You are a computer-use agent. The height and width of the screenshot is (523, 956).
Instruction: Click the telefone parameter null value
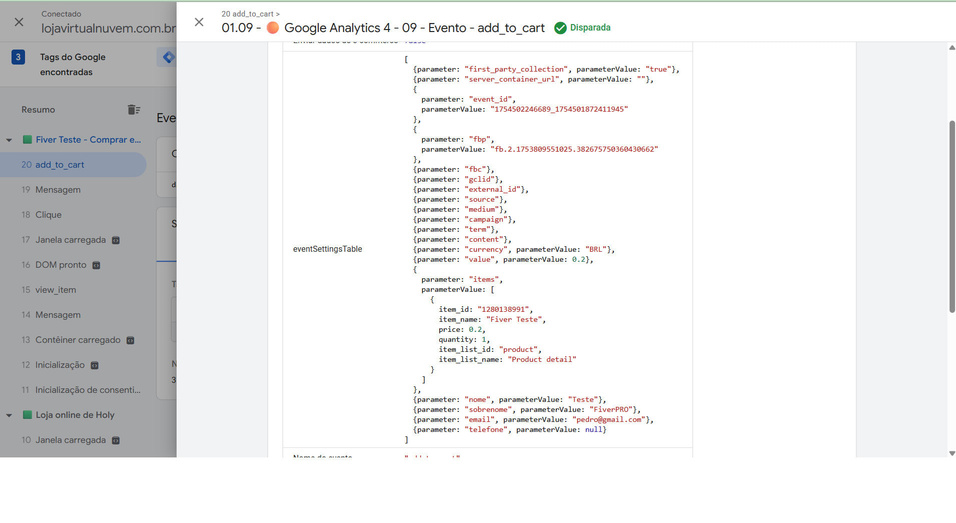pos(594,430)
